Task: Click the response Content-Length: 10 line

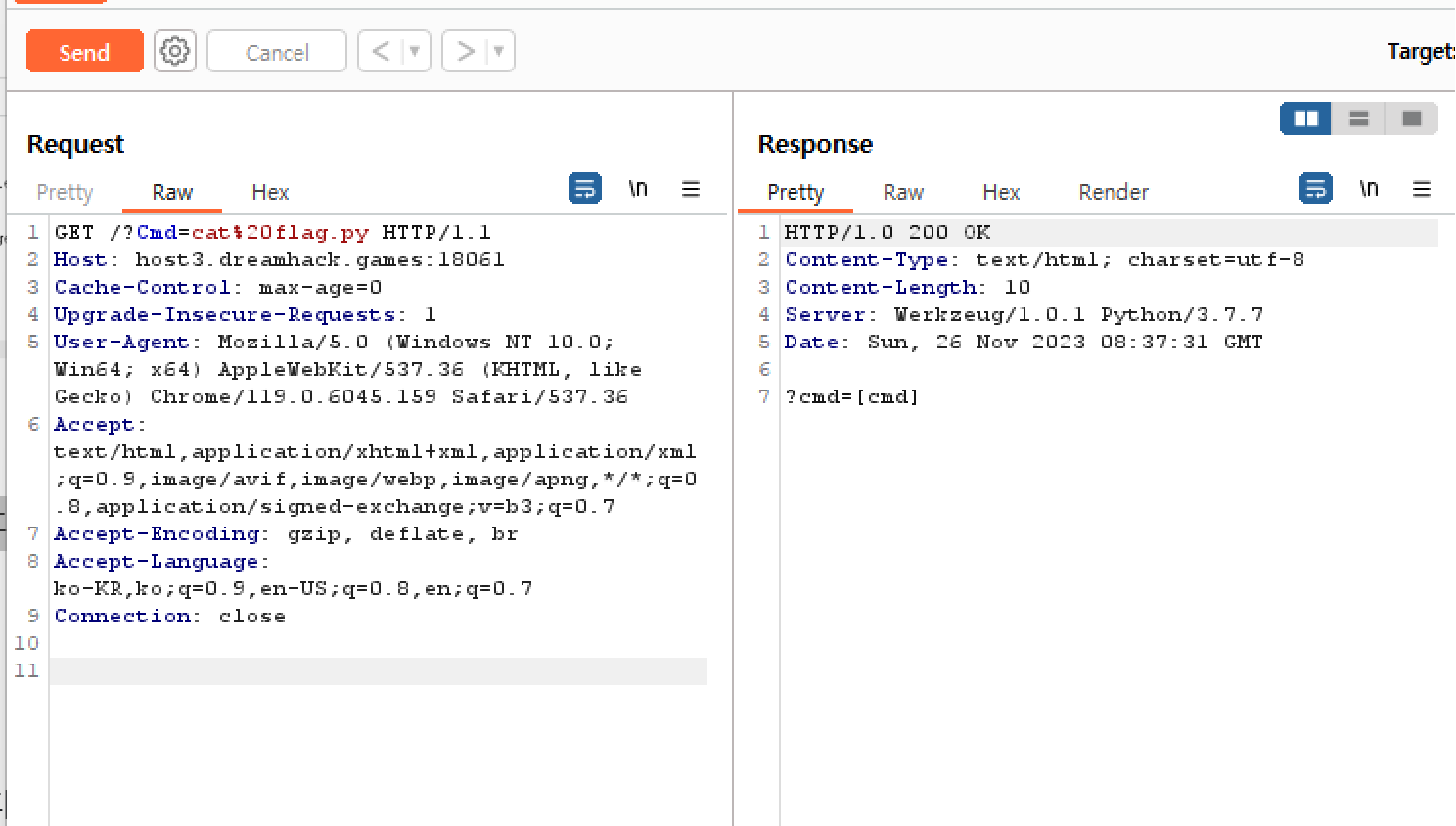Action: pyautogui.click(x=907, y=287)
